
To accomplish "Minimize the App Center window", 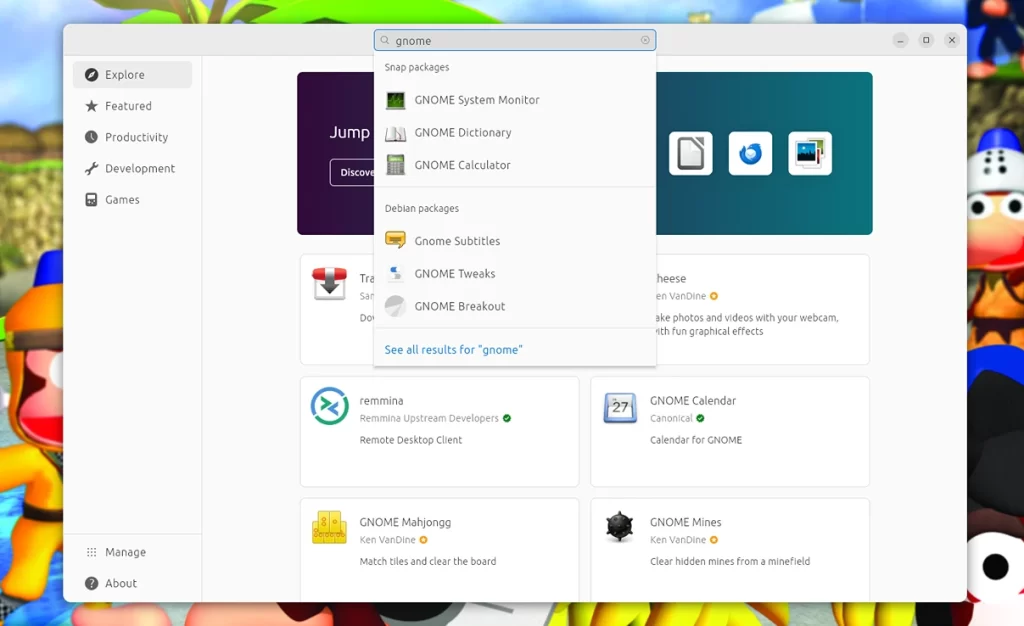I will (900, 40).
